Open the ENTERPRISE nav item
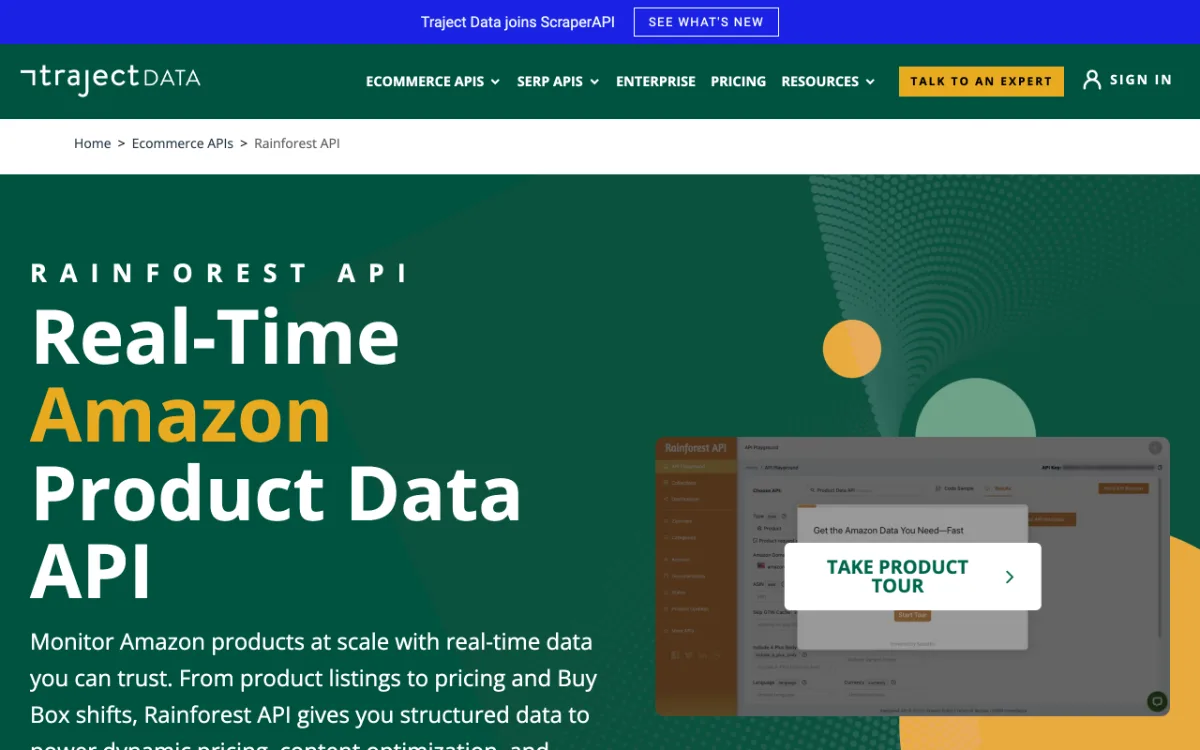The image size is (1200, 750). point(656,82)
